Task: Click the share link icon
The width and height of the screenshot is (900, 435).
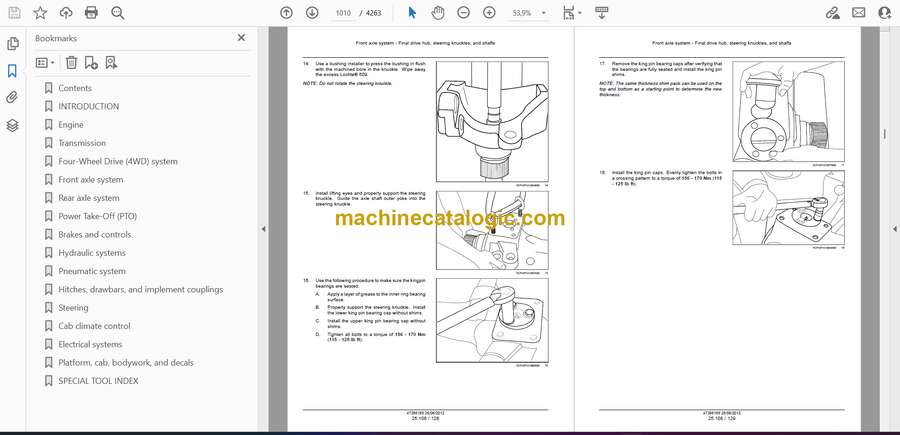Action: [832, 13]
